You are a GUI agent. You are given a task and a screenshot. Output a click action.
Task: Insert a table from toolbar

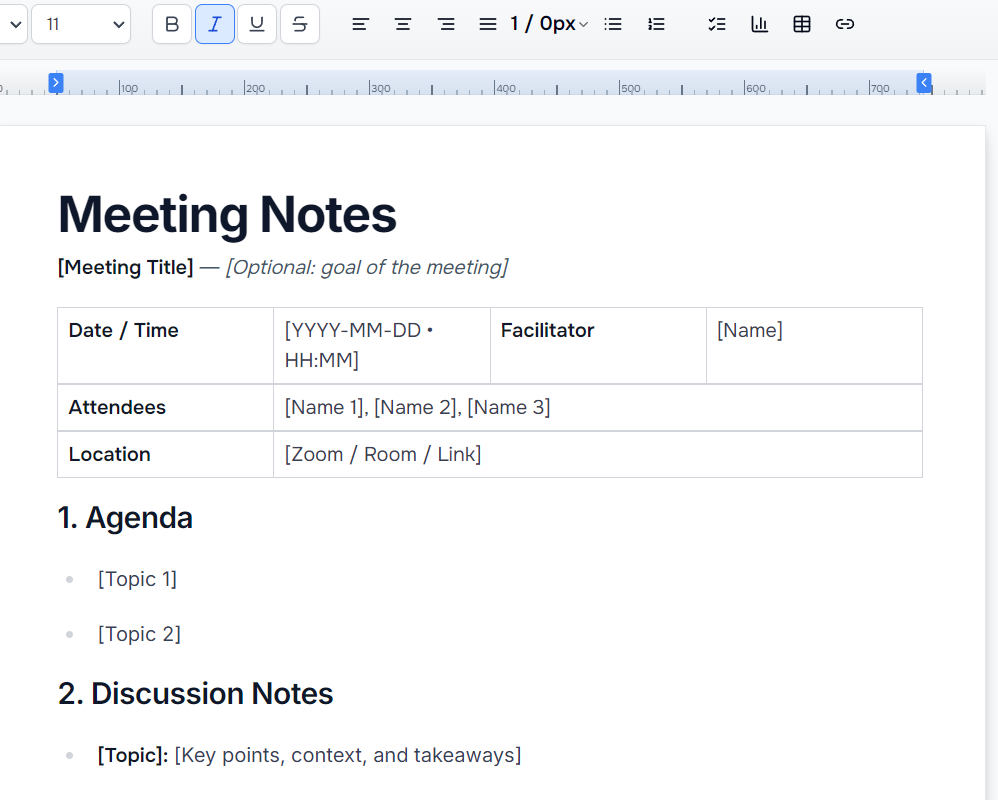(x=802, y=24)
